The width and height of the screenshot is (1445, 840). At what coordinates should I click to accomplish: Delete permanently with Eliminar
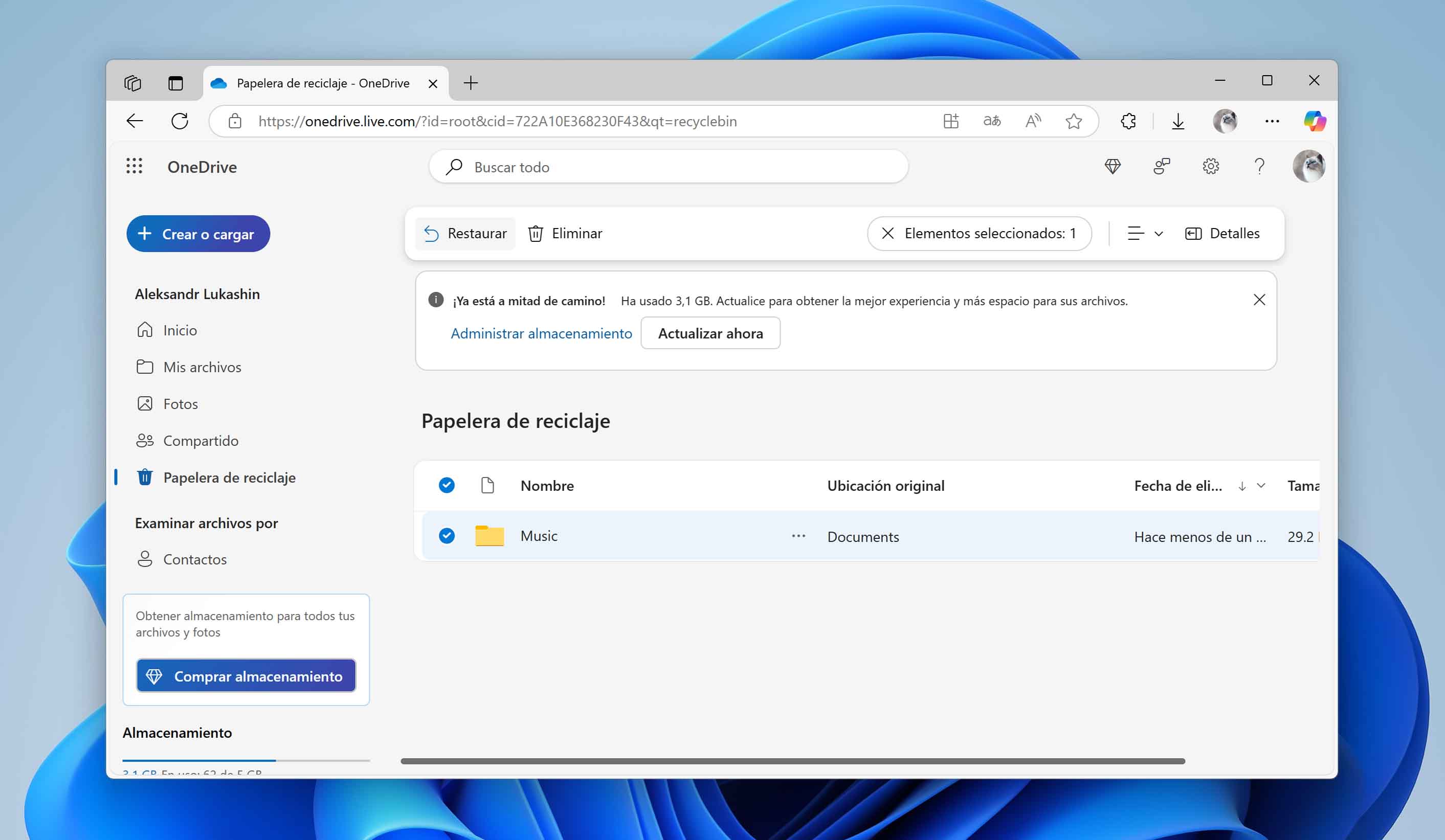pyautogui.click(x=565, y=233)
